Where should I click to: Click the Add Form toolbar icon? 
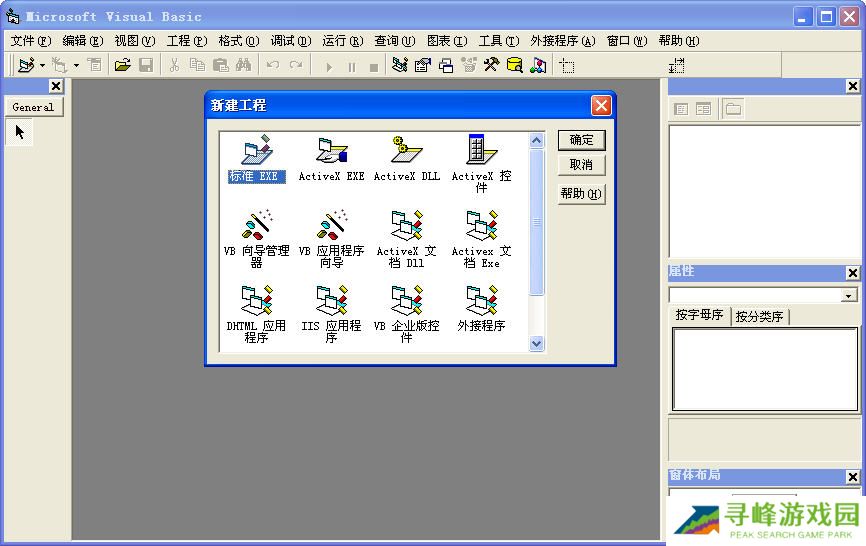pyautogui.click(x=60, y=65)
